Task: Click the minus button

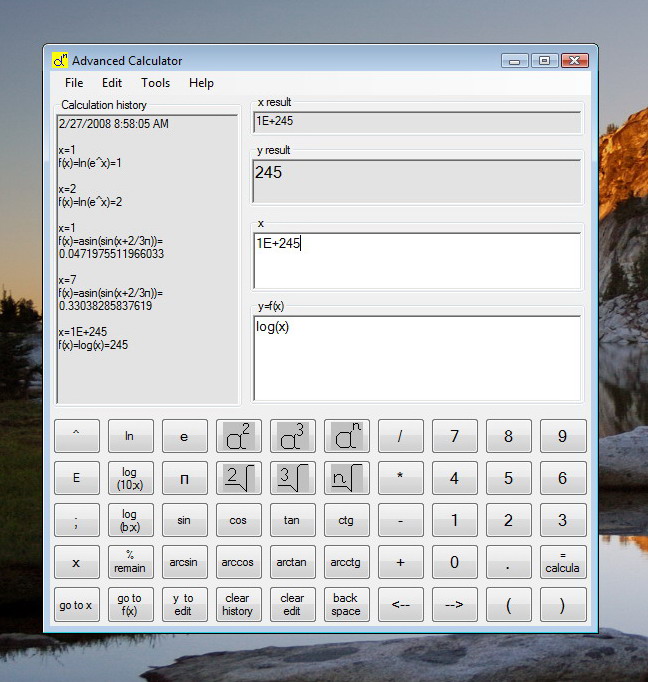Action: point(400,520)
